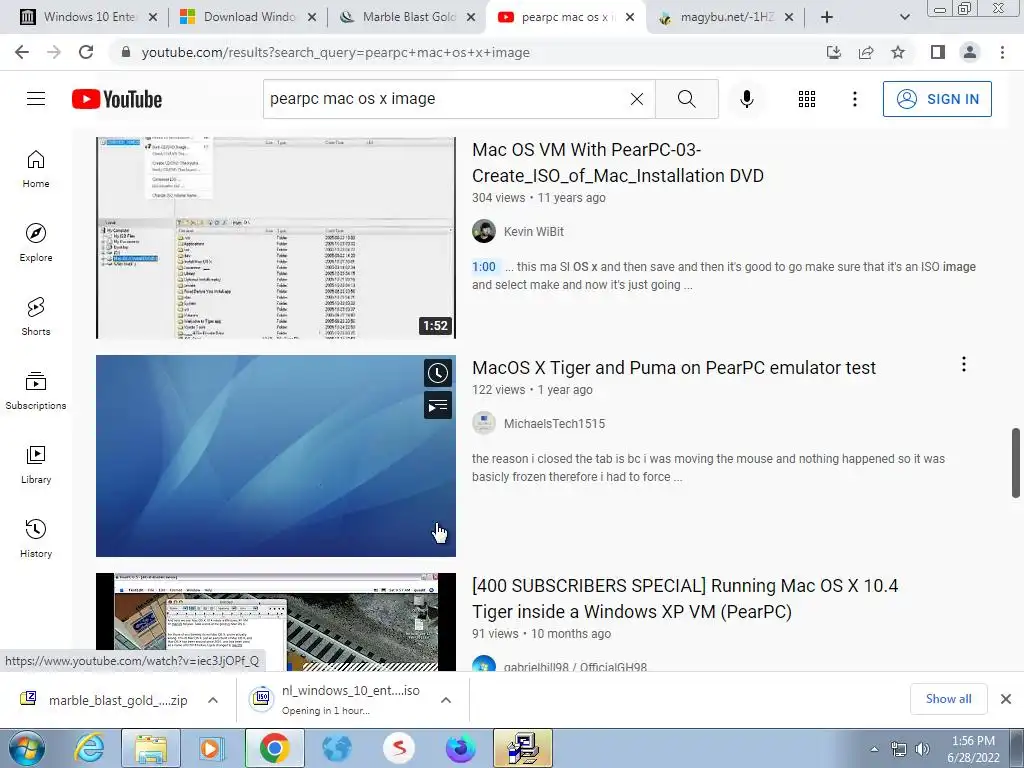Screen dimensions: 1024x768
Task: Open the blue Tiger desktop video thumbnail
Action: click(x=276, y=456)
